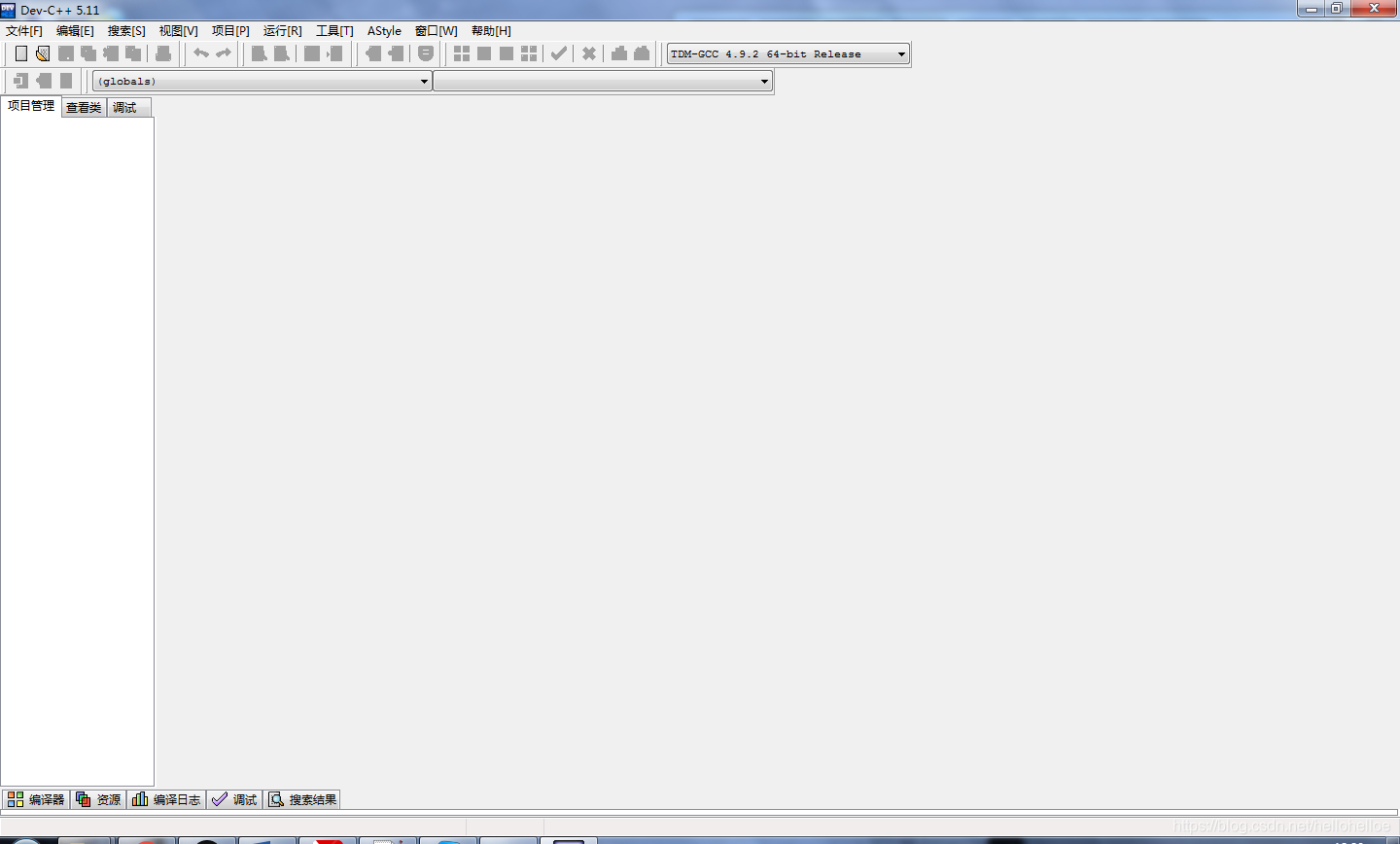Viewport: 1400px width, 844px height.
Task: Restore down the Dev-C++ window
Action: point(1337,8)
